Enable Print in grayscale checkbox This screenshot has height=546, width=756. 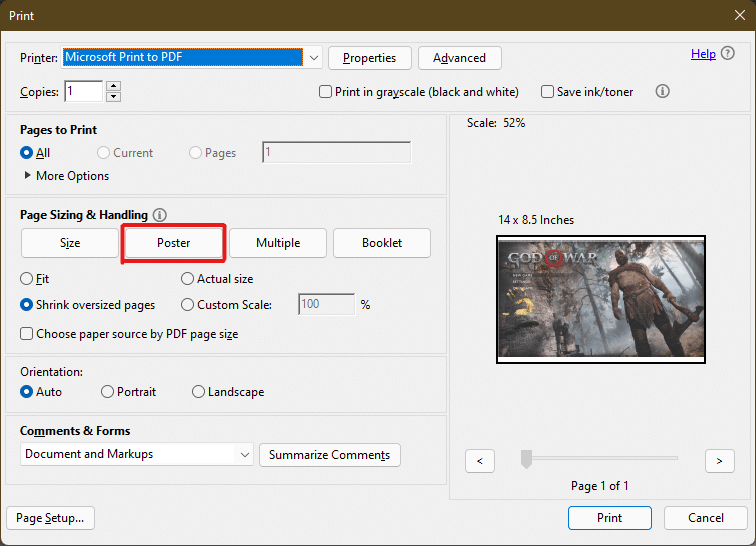(325, 92)
